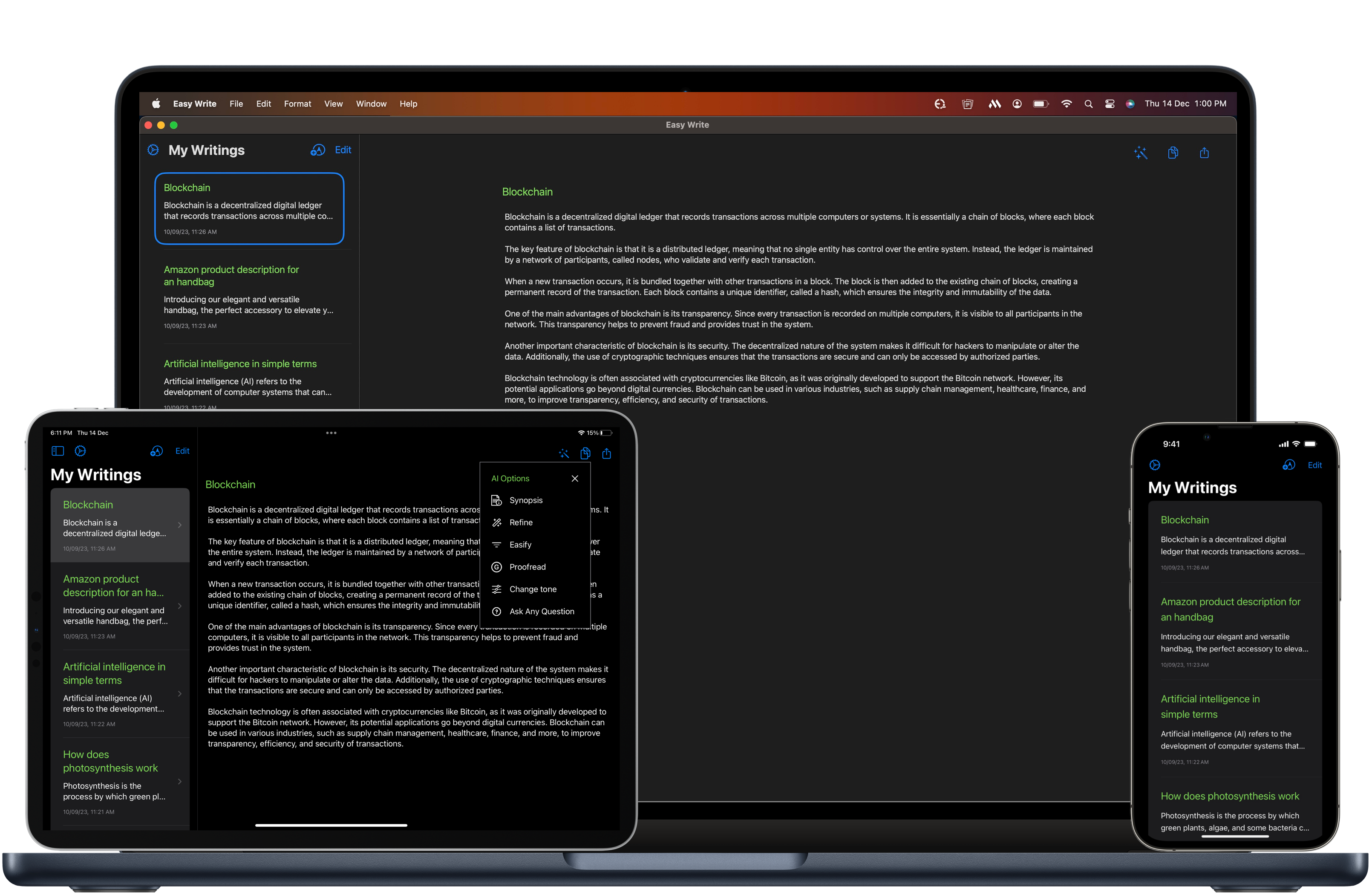The height and width of the screenshot is (895, 1372).
Task: Open Control Center in the macOS menu bar
Action: pyautogui.click(x=1109, y=104)
